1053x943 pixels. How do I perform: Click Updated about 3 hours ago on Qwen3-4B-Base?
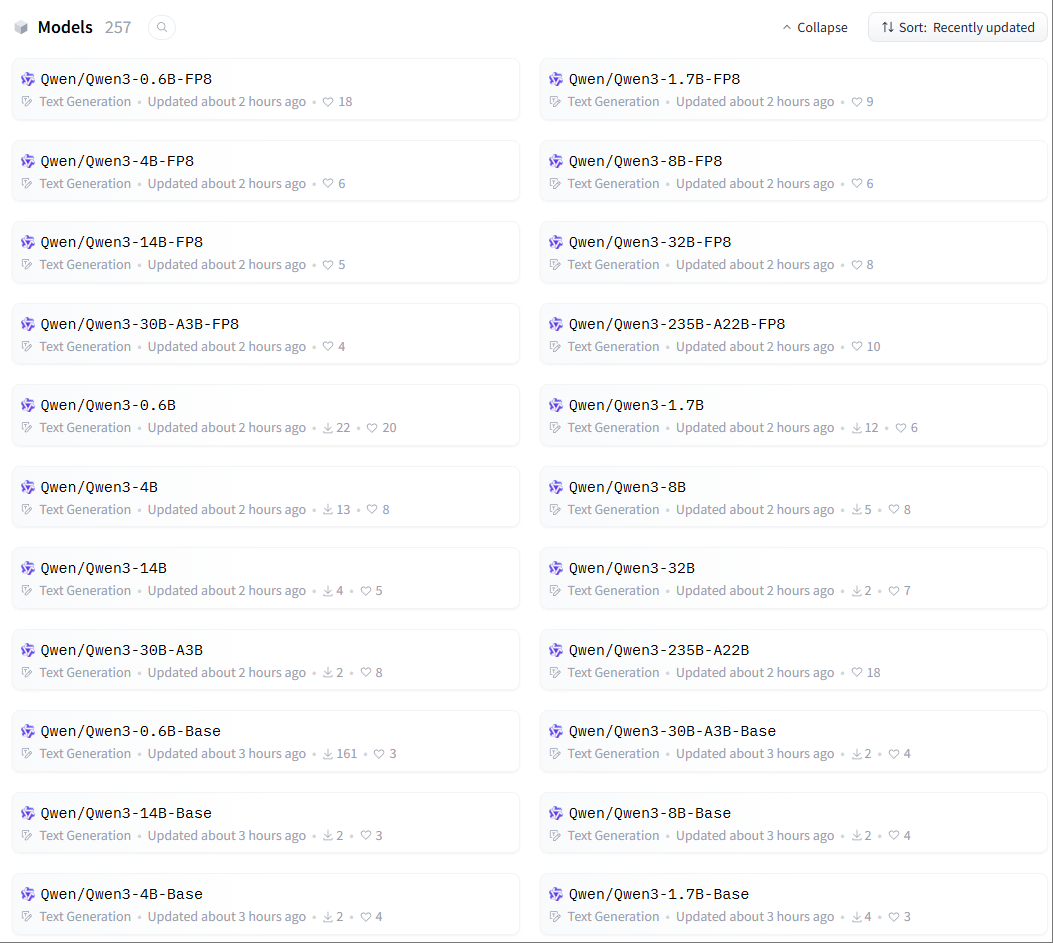[227, 917]
